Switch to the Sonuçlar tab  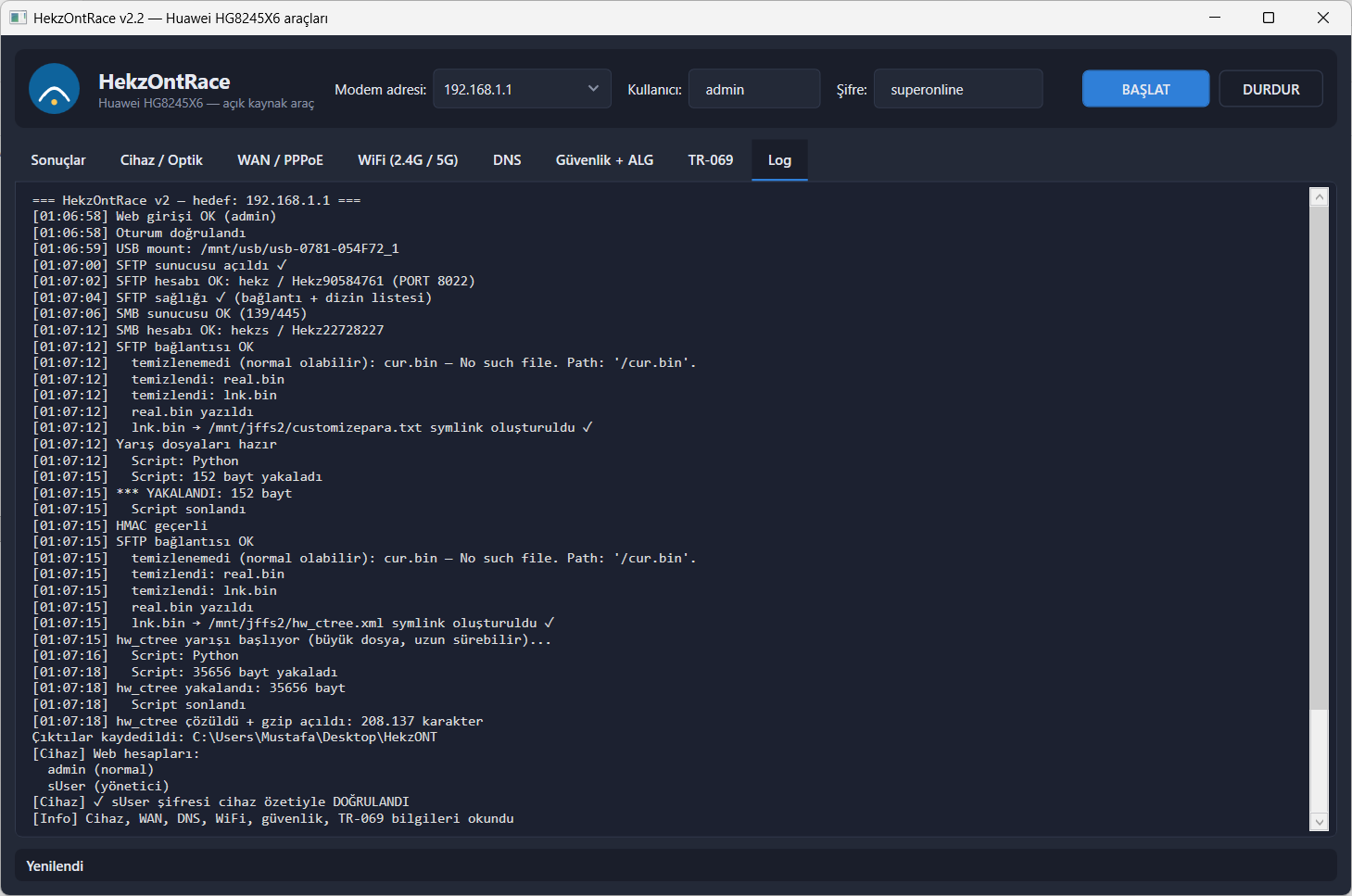[58, 160]
